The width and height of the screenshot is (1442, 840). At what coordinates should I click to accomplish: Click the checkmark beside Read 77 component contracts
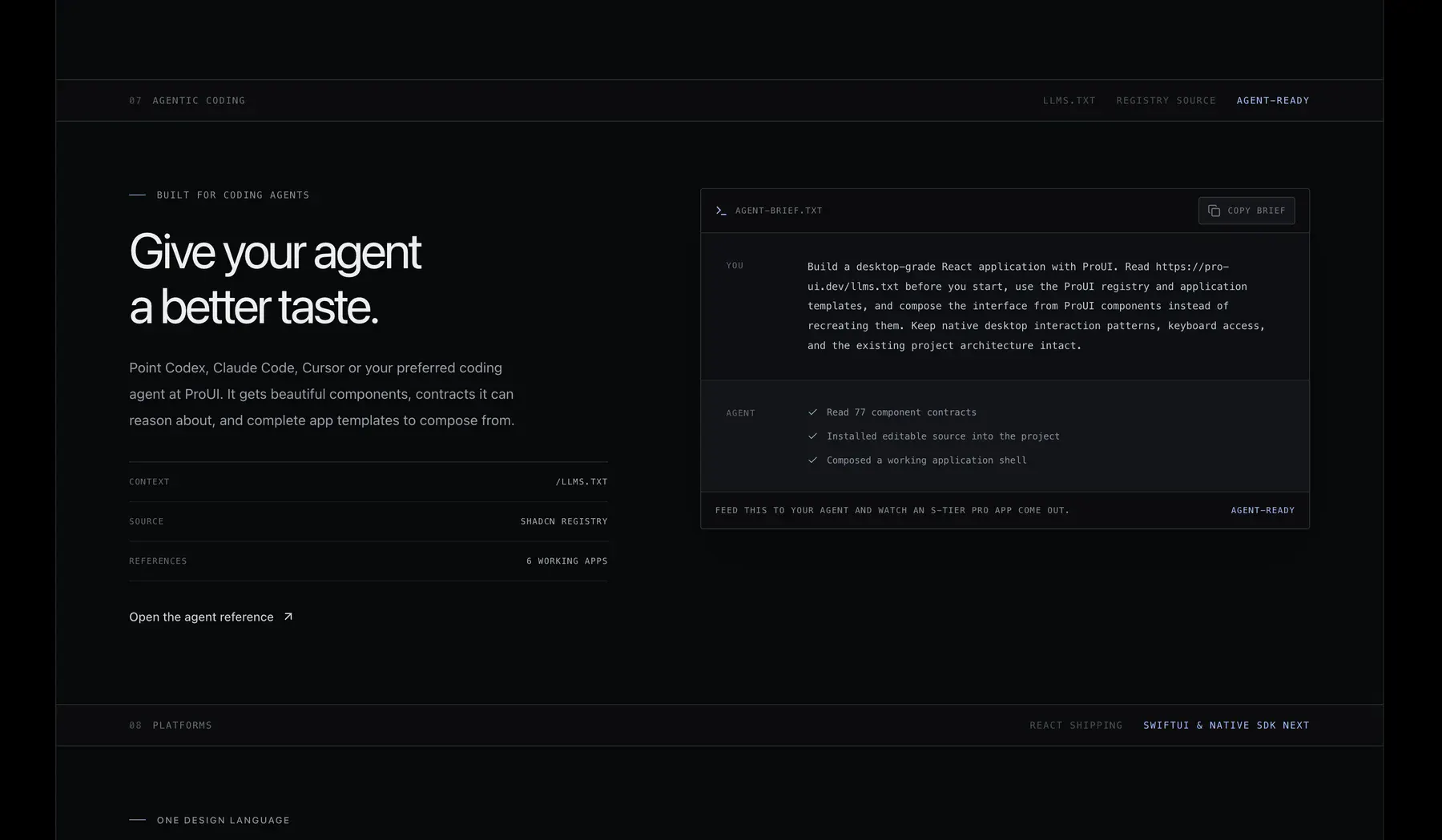point(812,412)
